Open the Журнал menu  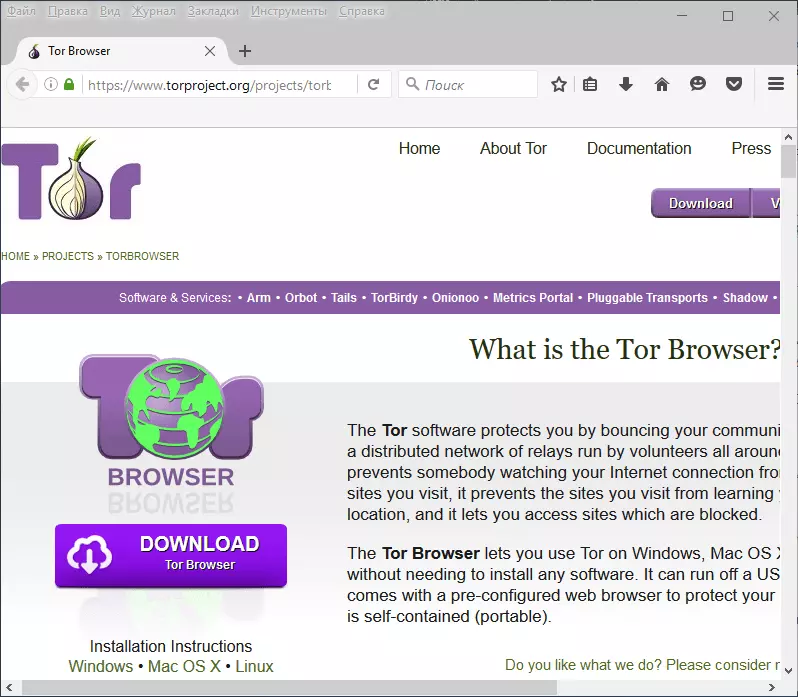coord(153,11)
